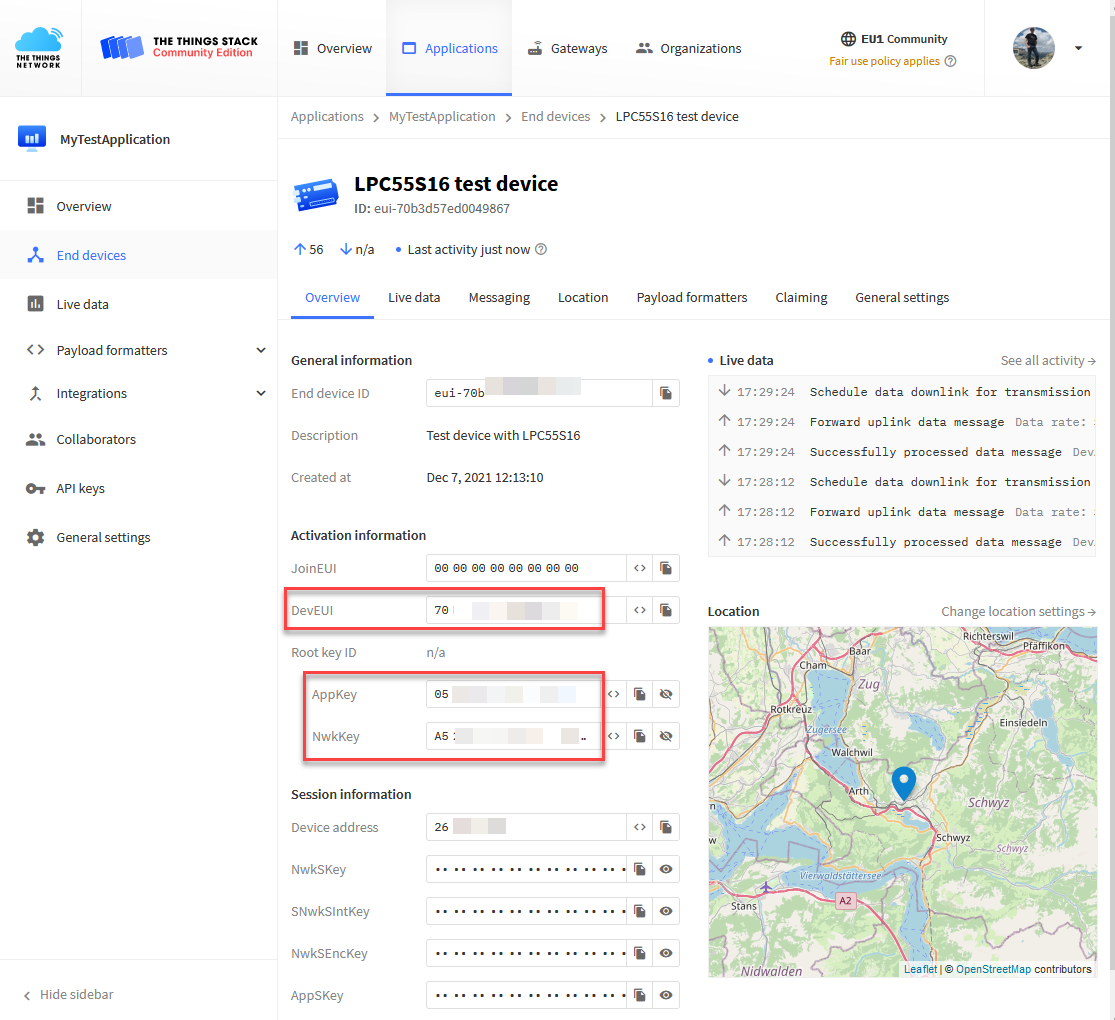This screenshot has width=1115, height=1020.
Task: Hide the NwkKey value with eye icon
Action: pyautogui.click(x=666, y=737)
